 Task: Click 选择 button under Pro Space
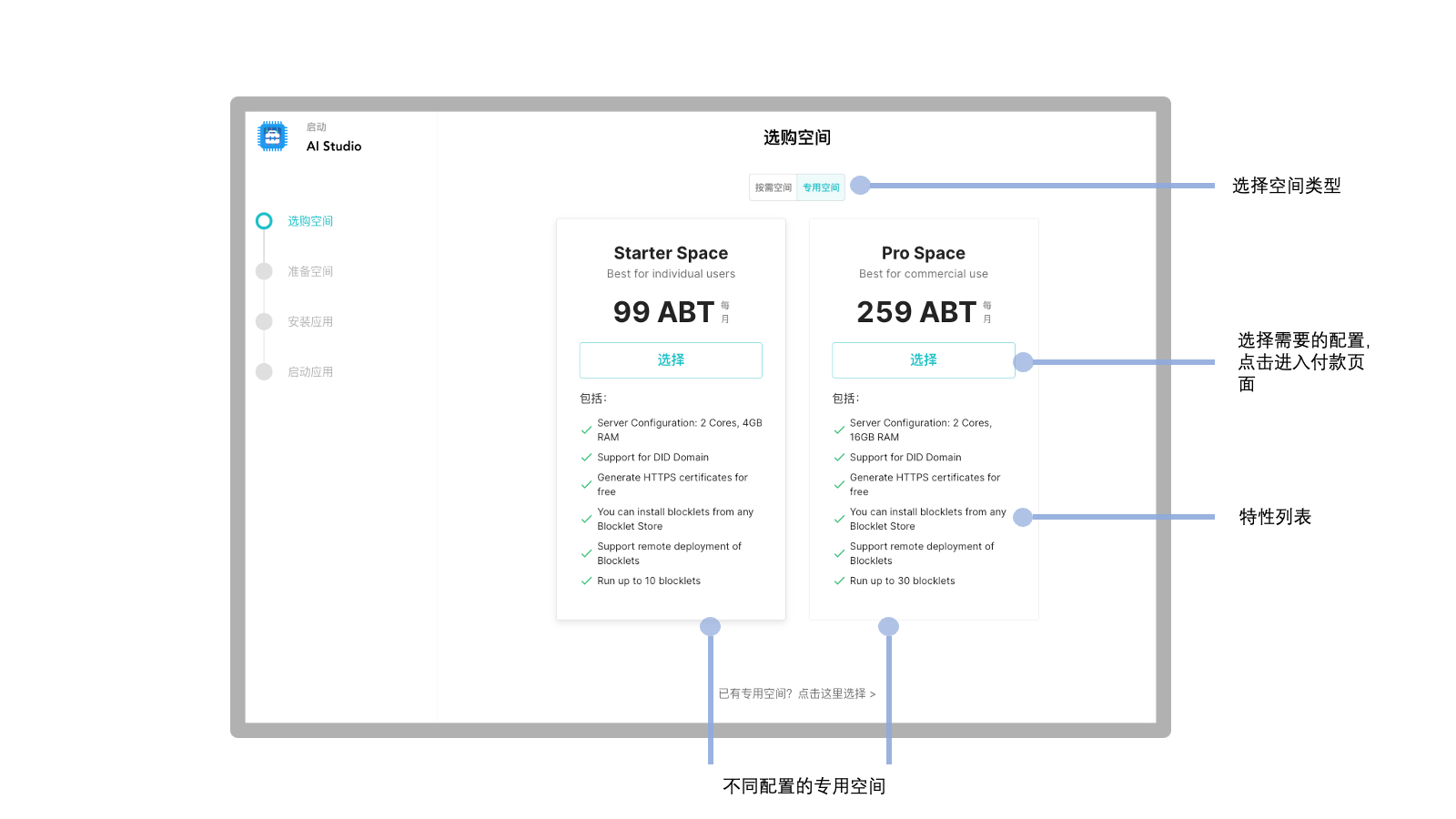(x=923, y=360)
